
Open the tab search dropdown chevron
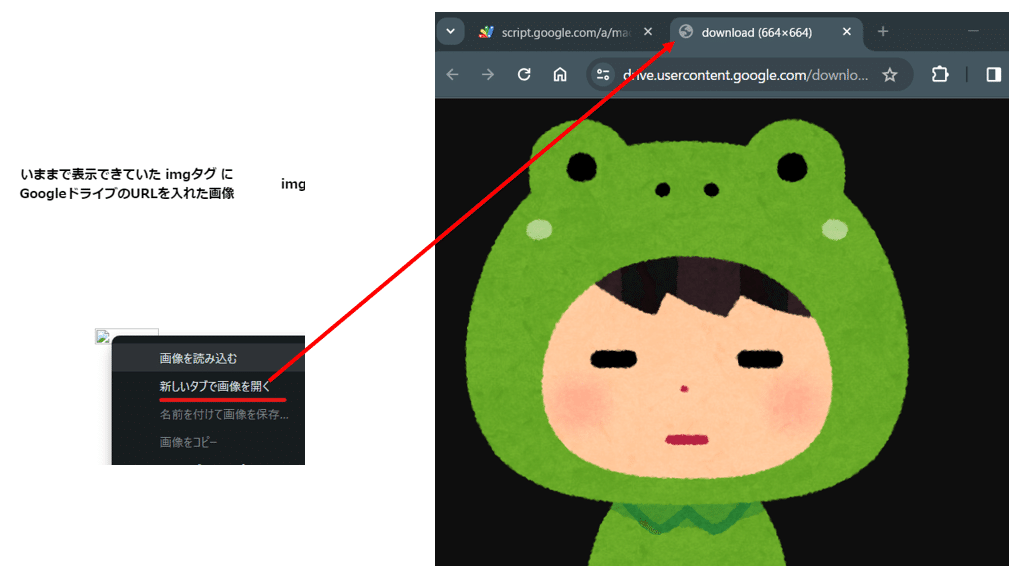tap(451, 31)
